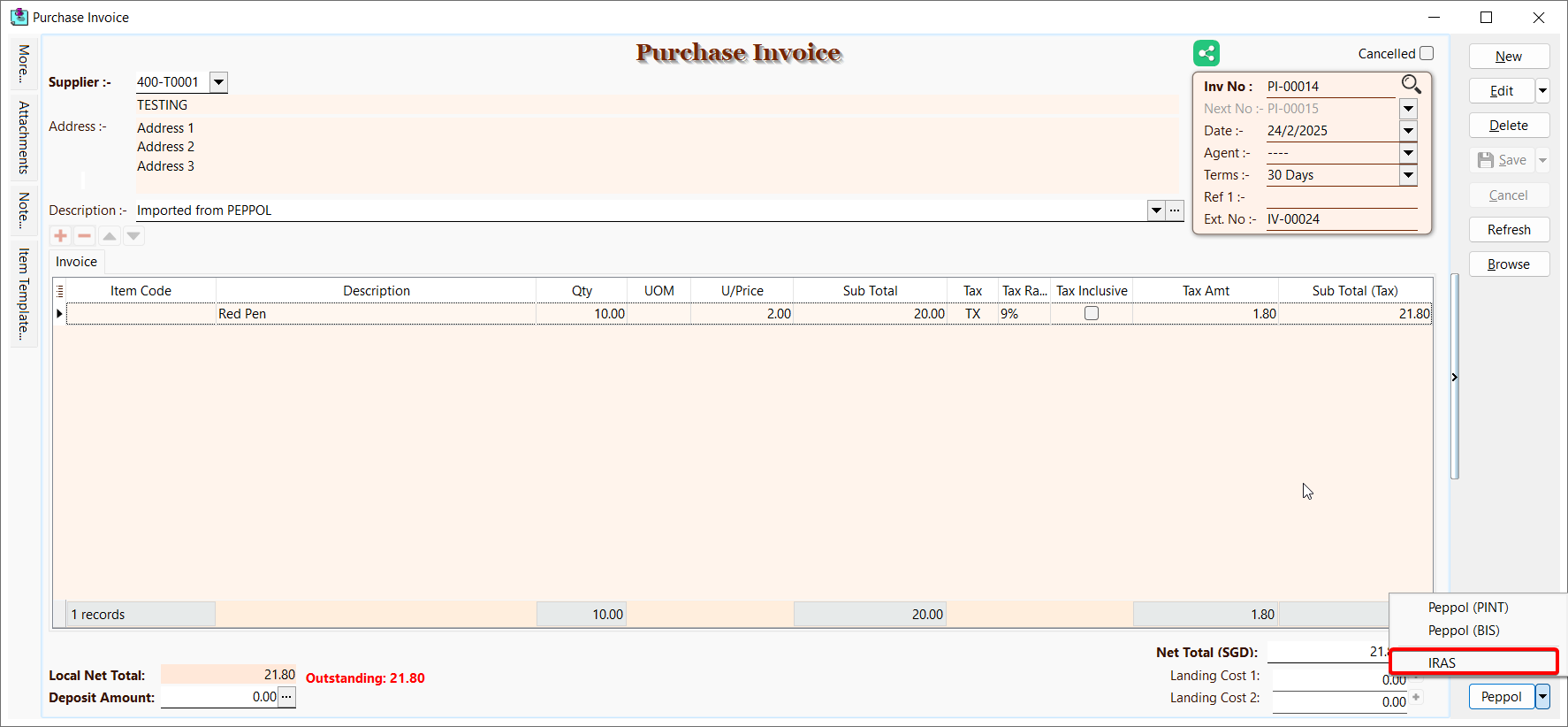Click the Deposit Amount ellipsis button
Screen dimensions: 1568x727
tap(286, 697)
